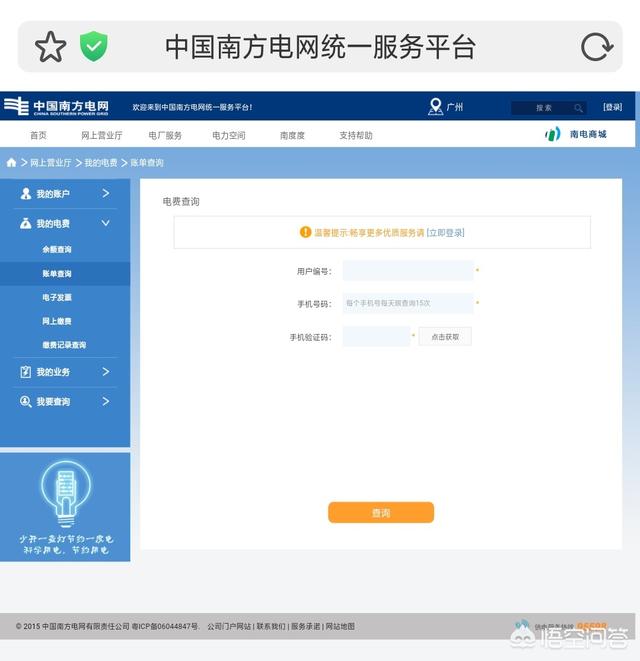Bookmark the page with the star icon
Viewport: 640px width, 661px height.
(x=50, y=47)
